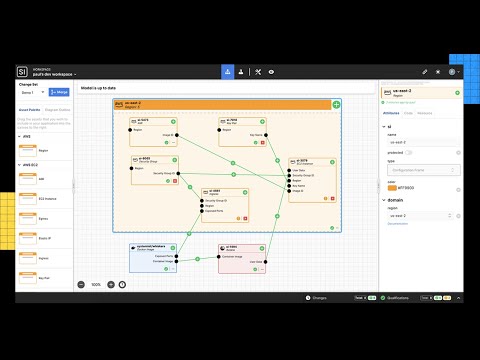Click the Security Group ID output socket
The height and width of the screenshot is (360, 480).
(x=178, y=173)
